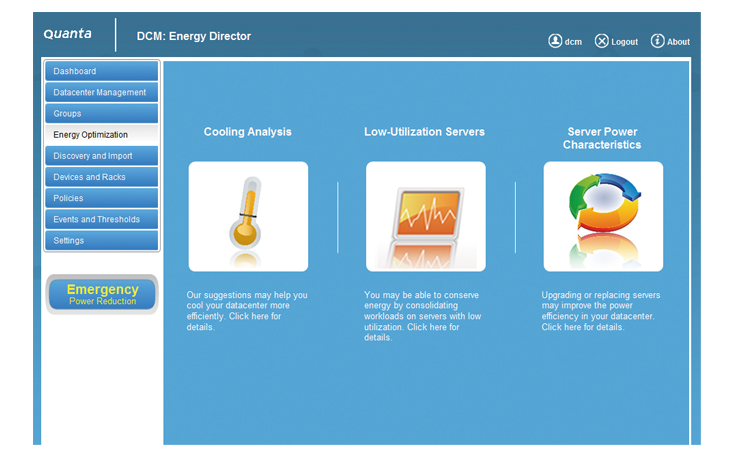
Task: Open Settings in the sidebar
Action: point(101,241)
